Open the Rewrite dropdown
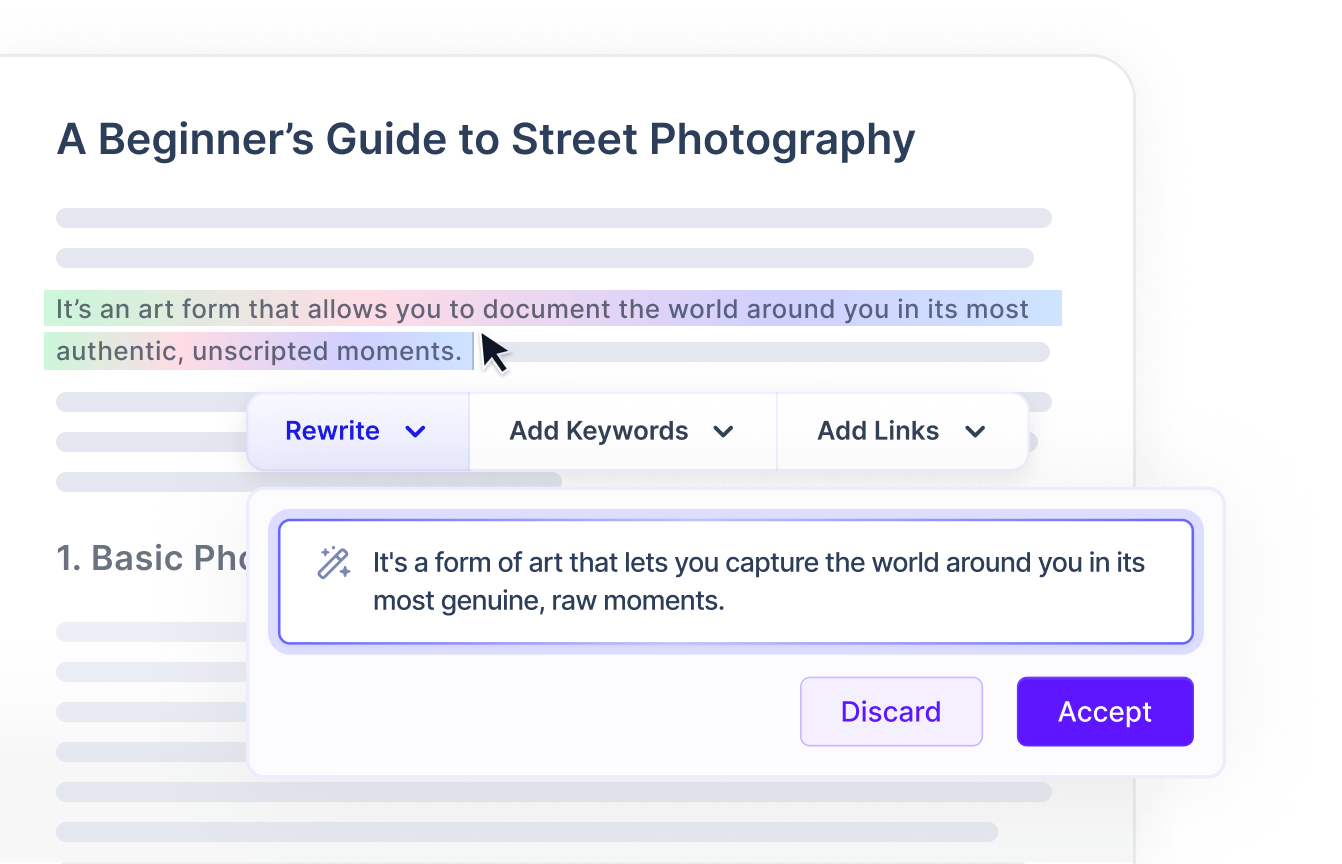This screenshot has height=864, width=1342. 357,431
